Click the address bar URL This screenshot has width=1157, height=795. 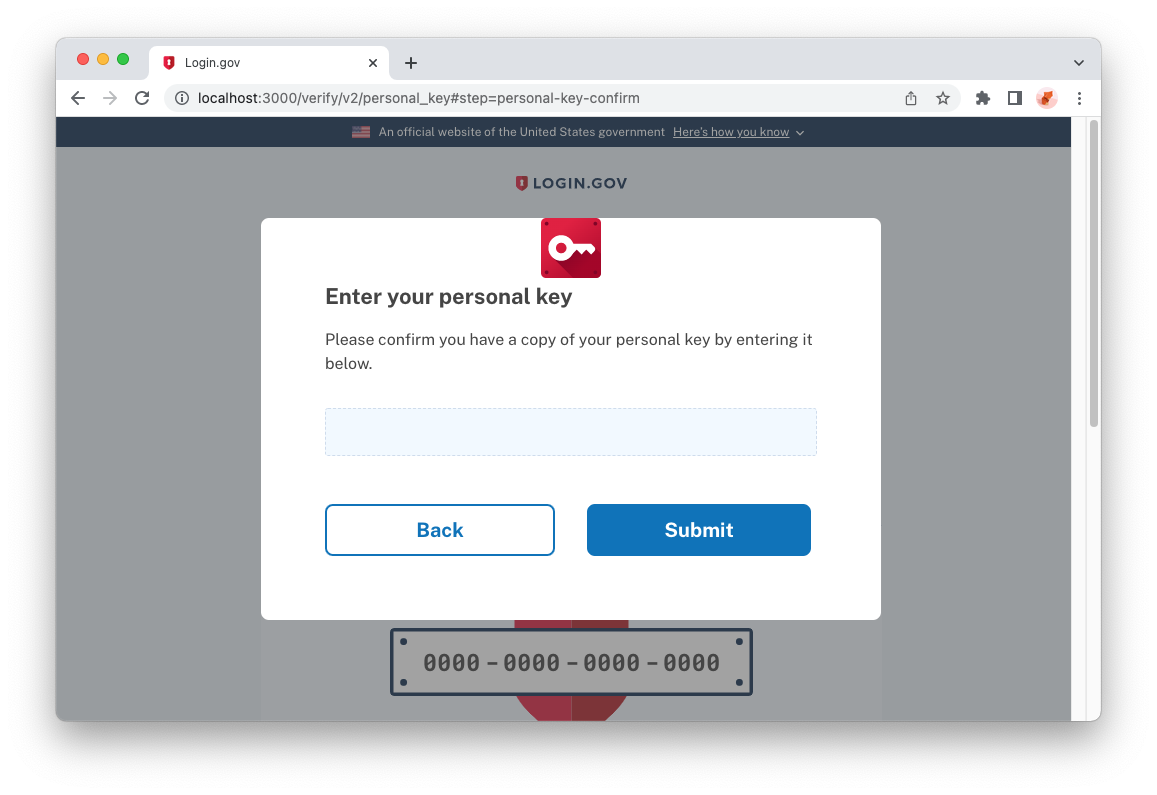[x=418, y=98]
